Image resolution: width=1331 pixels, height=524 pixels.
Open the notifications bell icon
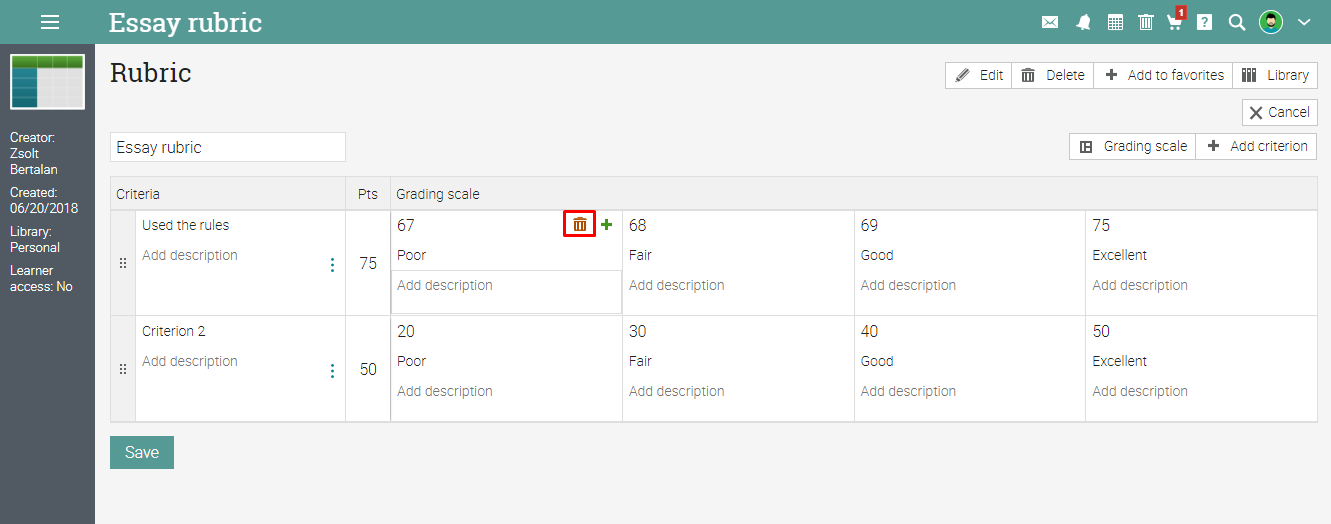click(x=1083, y=22)
